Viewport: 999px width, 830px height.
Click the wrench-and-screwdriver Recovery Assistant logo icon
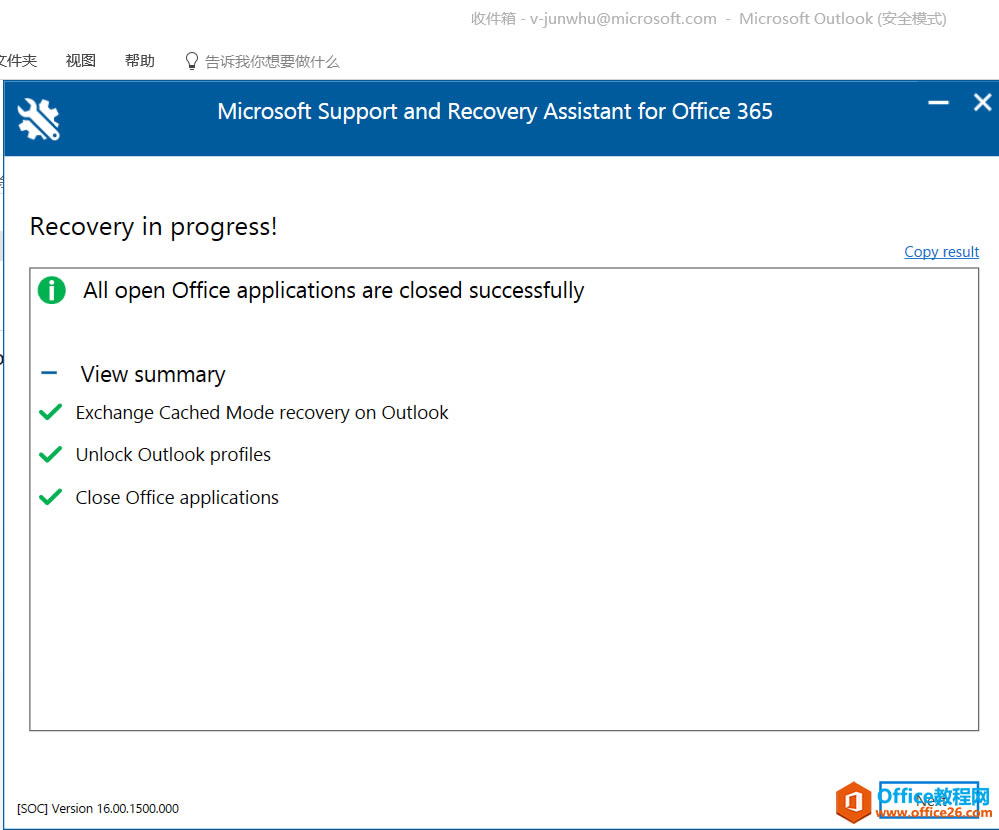pyautogui.click(x=35, y=118)
